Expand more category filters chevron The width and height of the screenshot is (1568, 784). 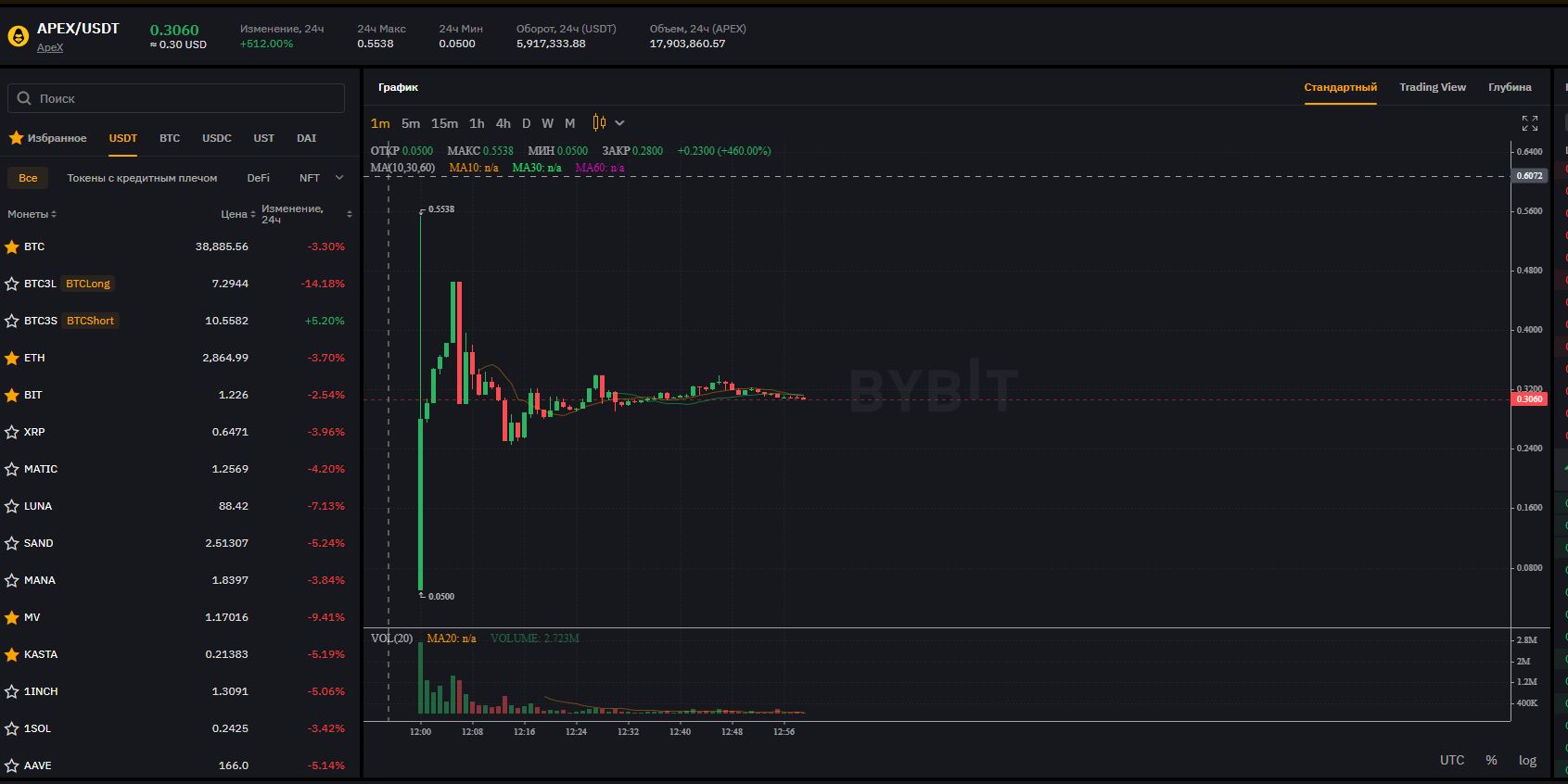(x=339, y=178)
